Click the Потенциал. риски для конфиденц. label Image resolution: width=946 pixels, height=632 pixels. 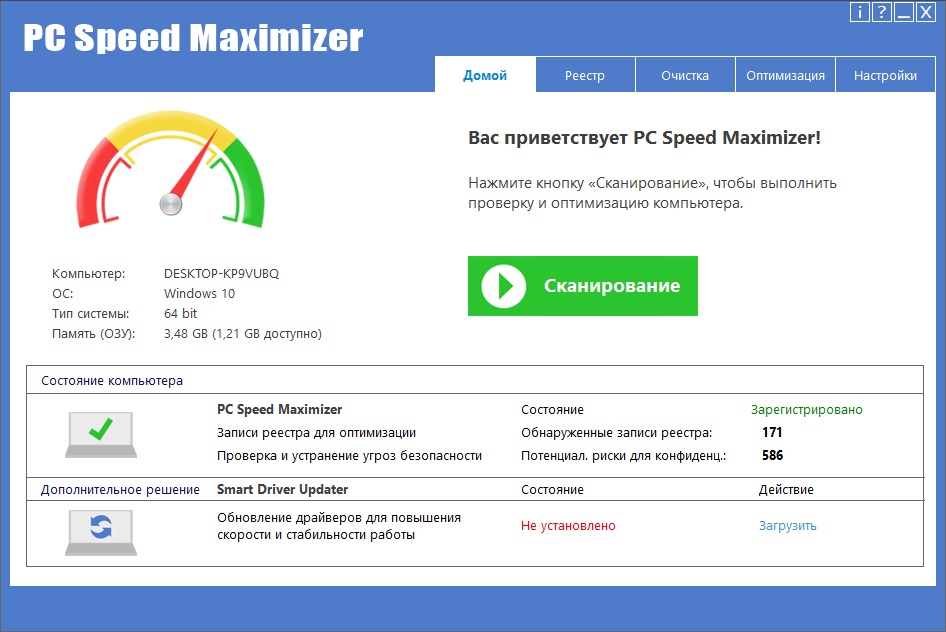click(624, 456)
